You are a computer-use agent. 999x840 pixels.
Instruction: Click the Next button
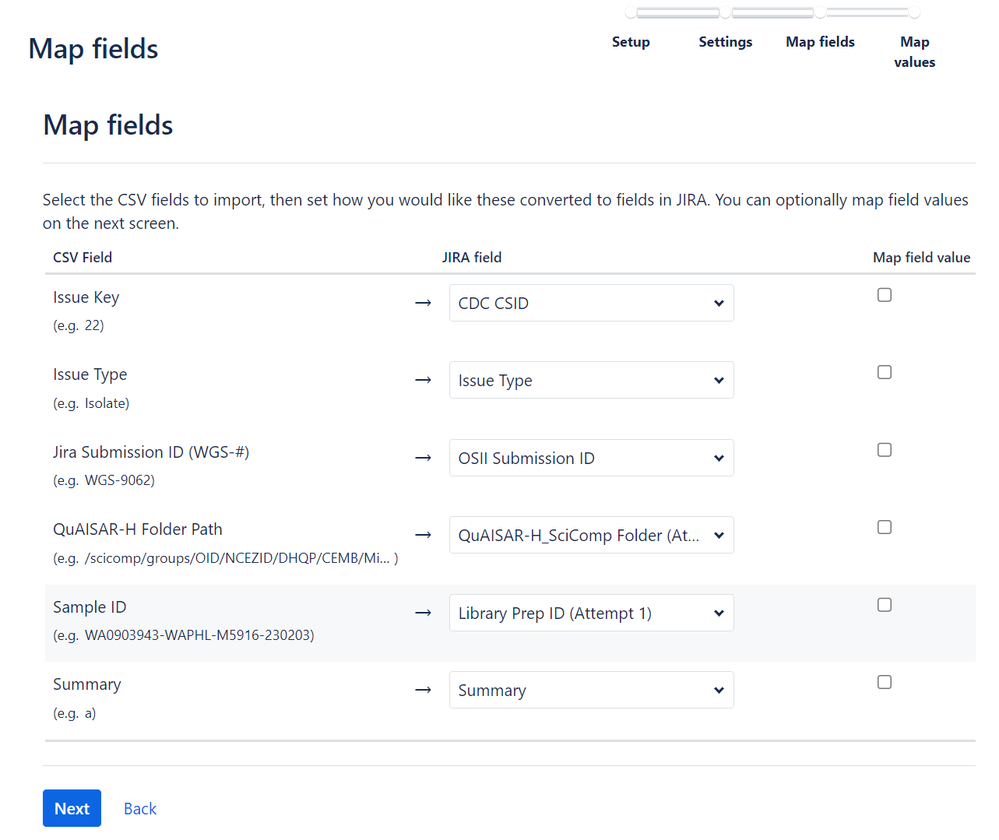71,808
